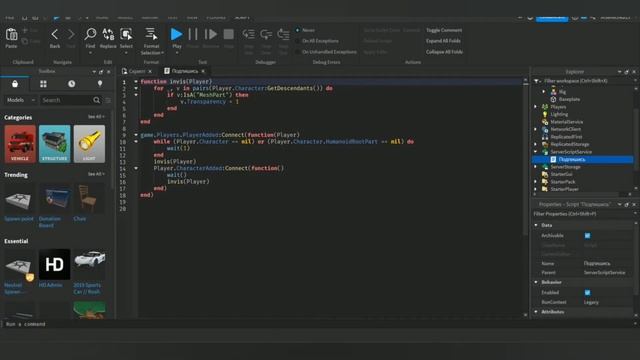Expand the Players node in Explorer
Image resolution: width=640 pixels, height=360 pixels.
[536, 107]
